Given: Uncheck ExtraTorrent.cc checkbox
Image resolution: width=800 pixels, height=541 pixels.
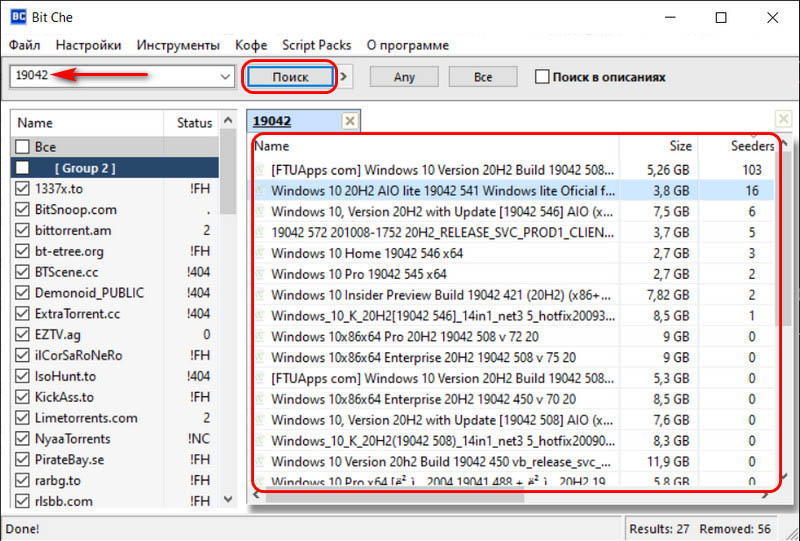Looking at the screenshot, I should (22, 313).
